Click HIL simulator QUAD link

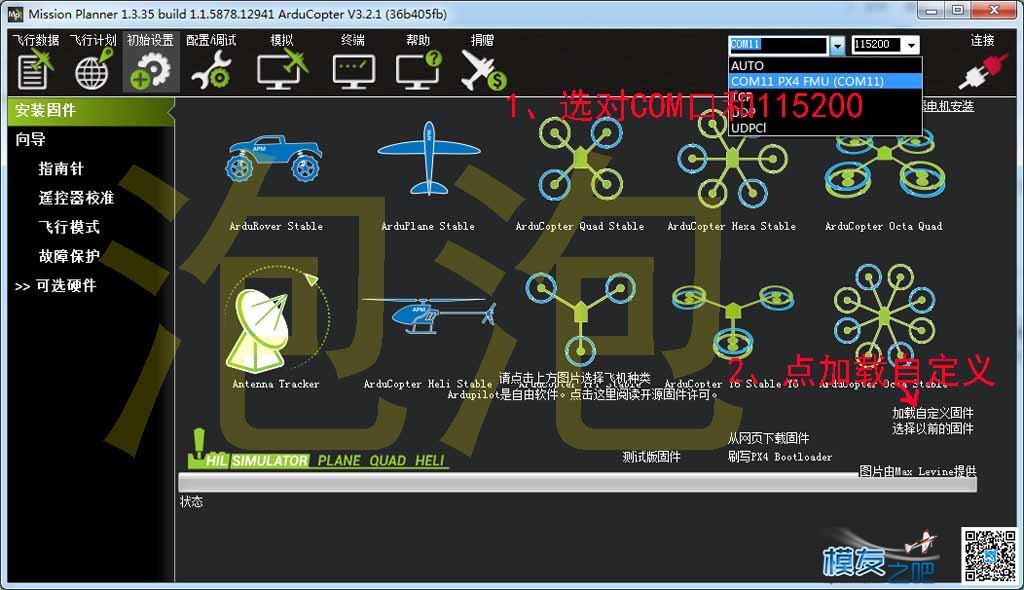[387, 461]
